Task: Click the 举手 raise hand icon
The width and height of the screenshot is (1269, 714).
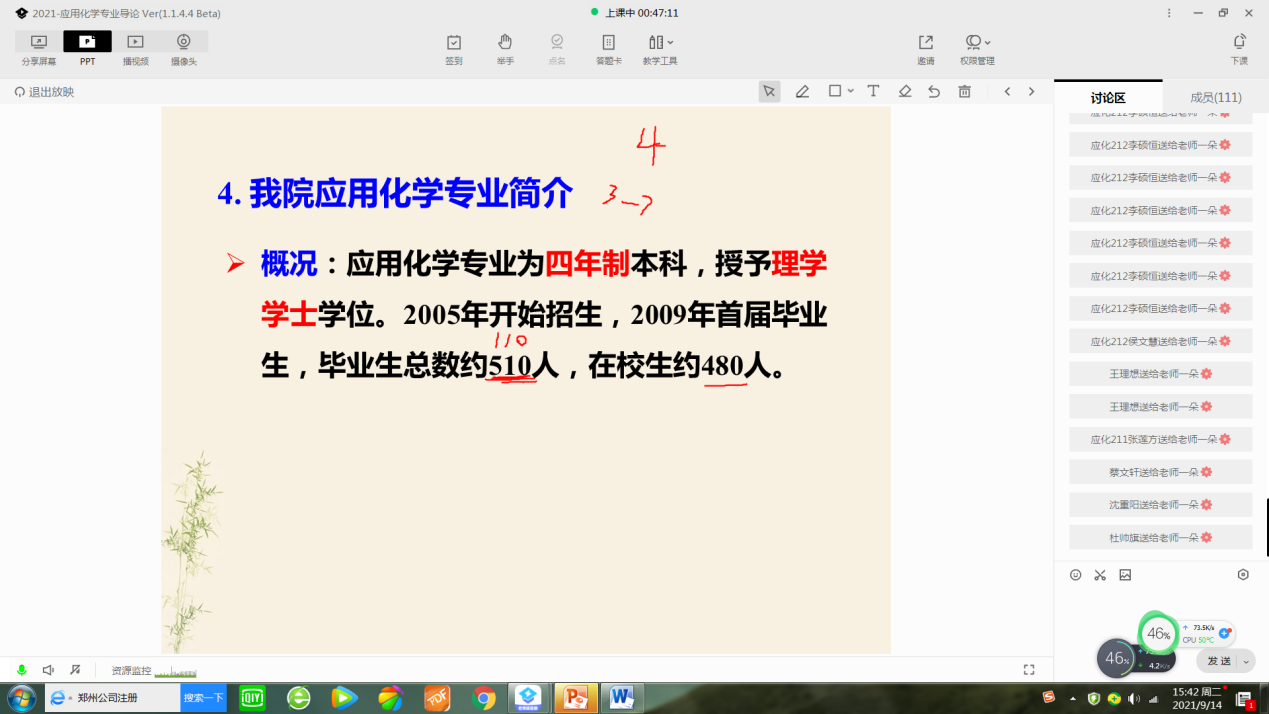Action: [x=505, y=48]
